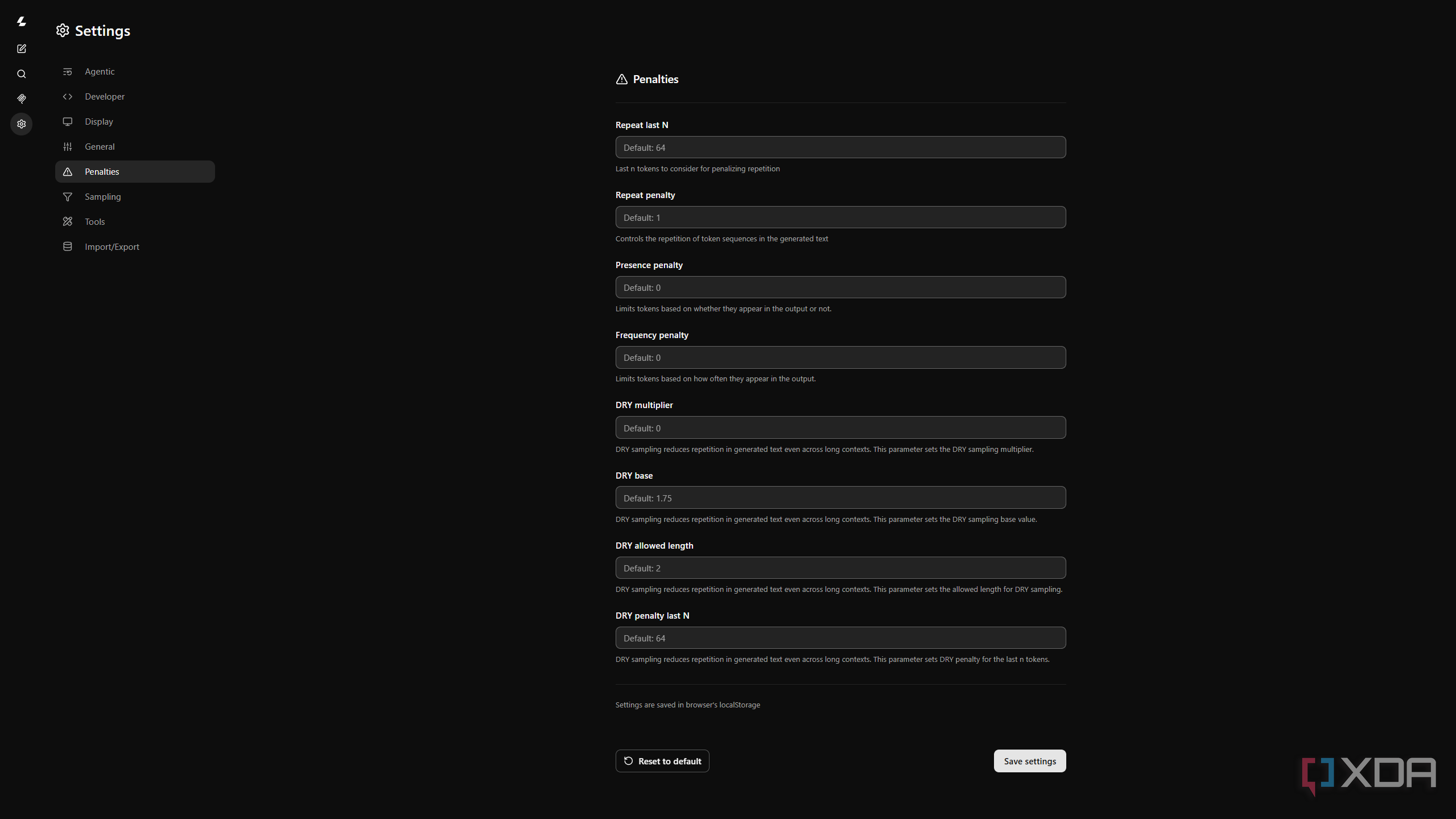Open the Agentic settings section

(x=135, y=72)
